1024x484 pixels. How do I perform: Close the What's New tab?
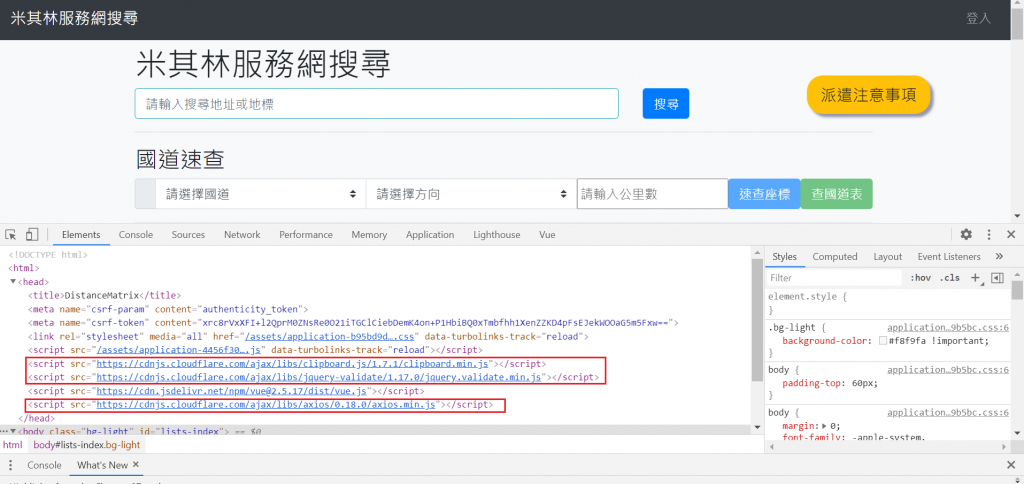pos(136,464)
